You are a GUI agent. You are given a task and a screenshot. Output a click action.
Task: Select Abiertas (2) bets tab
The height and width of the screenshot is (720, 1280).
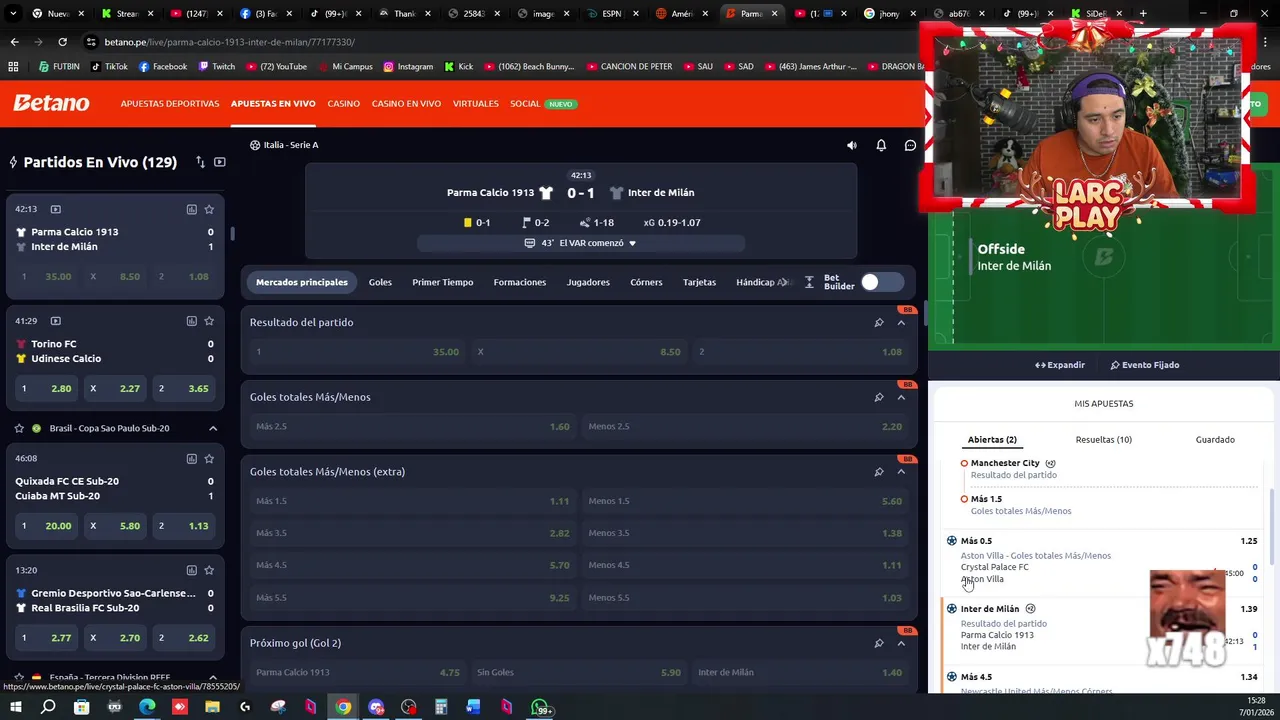992,440
